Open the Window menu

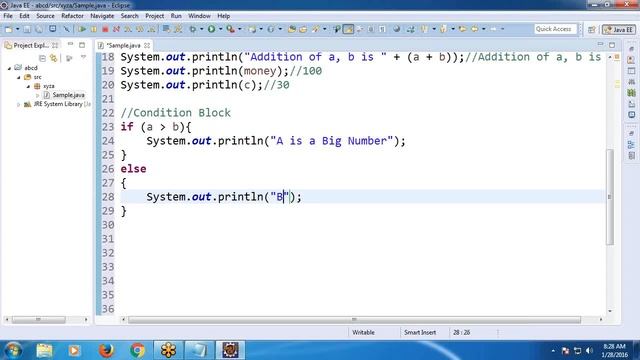pyautogui.click(x=199, y=16)
